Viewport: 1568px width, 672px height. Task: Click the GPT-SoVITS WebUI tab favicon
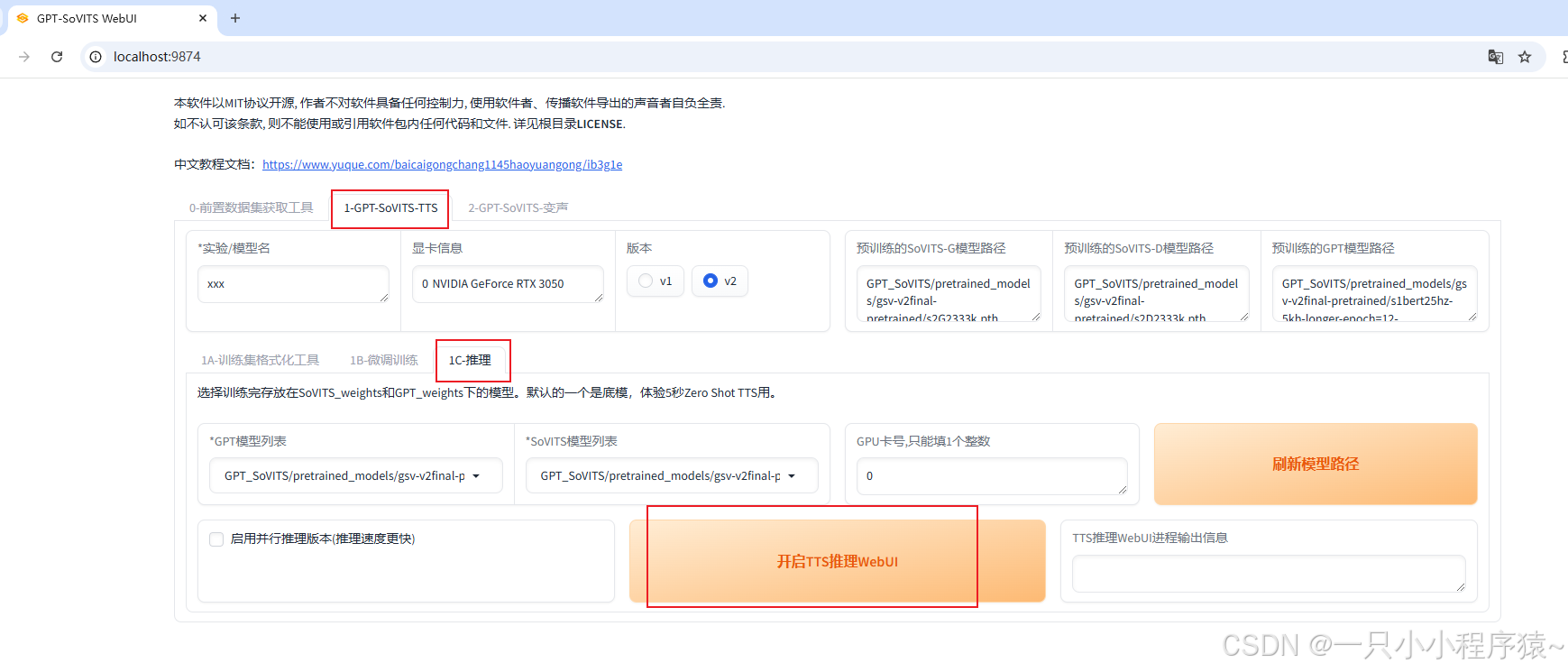tap(23, 18)
